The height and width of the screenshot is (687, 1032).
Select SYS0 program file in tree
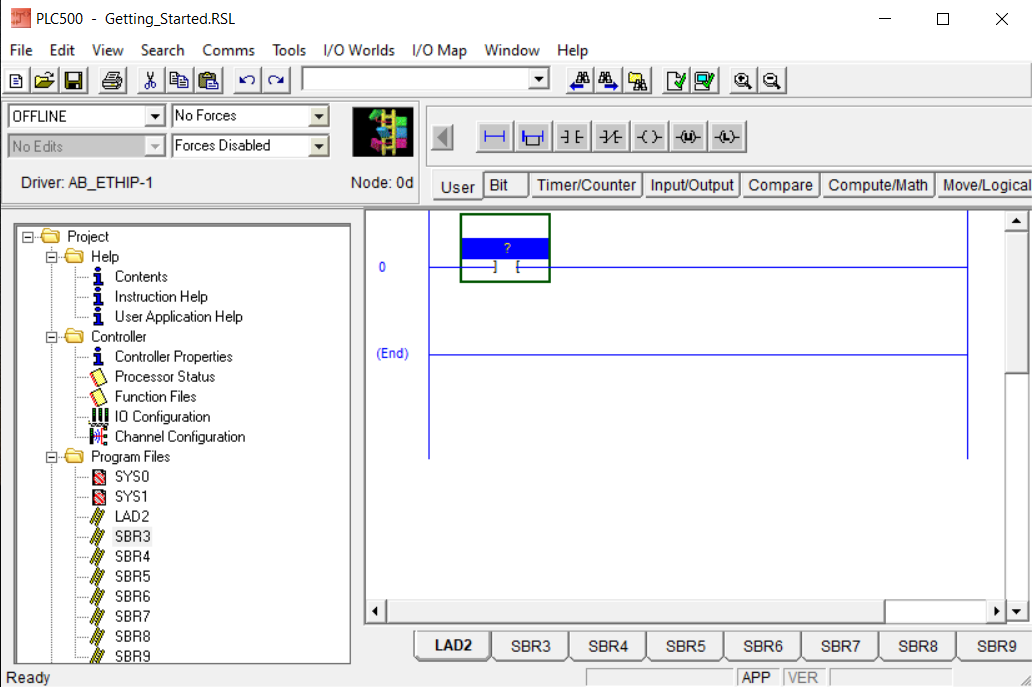(132, 476)
